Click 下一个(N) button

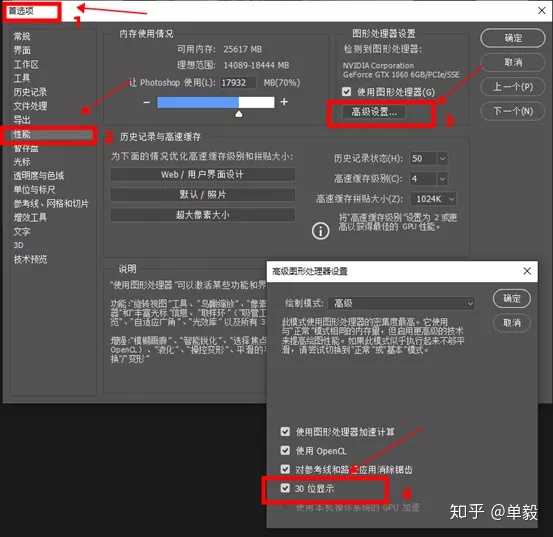[512, 111]
